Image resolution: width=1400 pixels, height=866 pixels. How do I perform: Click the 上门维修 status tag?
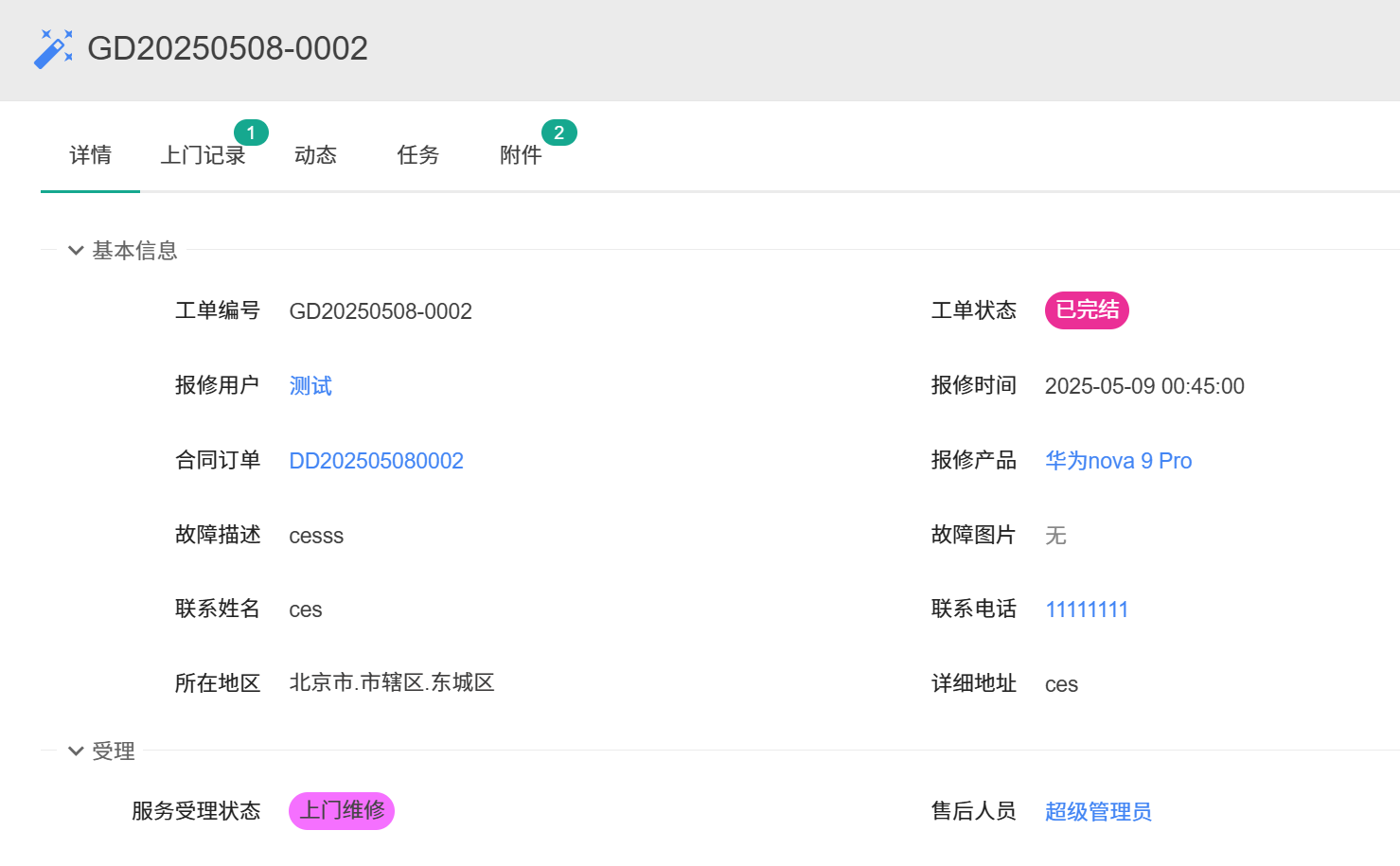coord(341,811)
